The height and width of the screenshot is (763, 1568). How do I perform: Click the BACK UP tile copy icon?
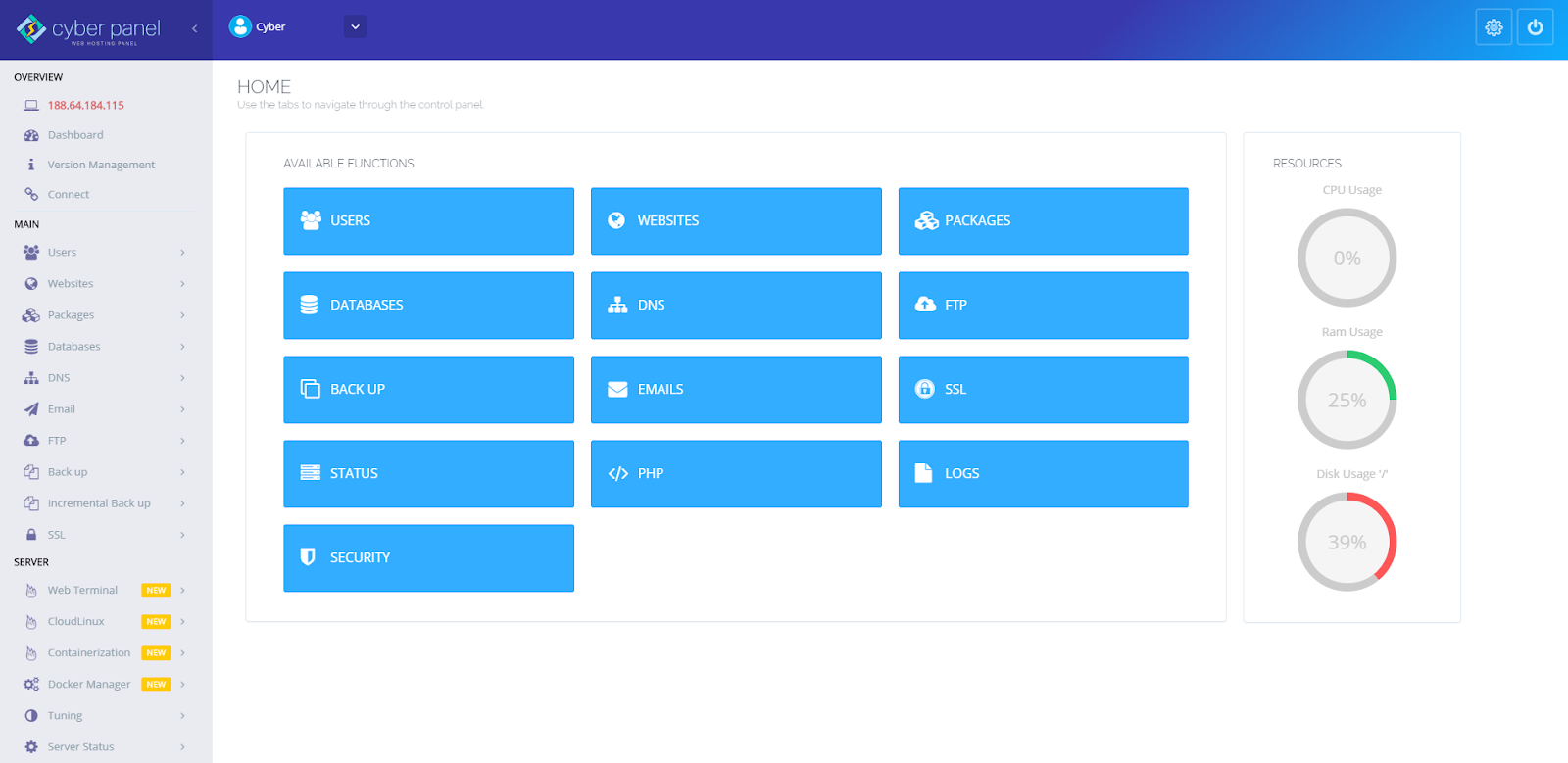tap(310, 389)
